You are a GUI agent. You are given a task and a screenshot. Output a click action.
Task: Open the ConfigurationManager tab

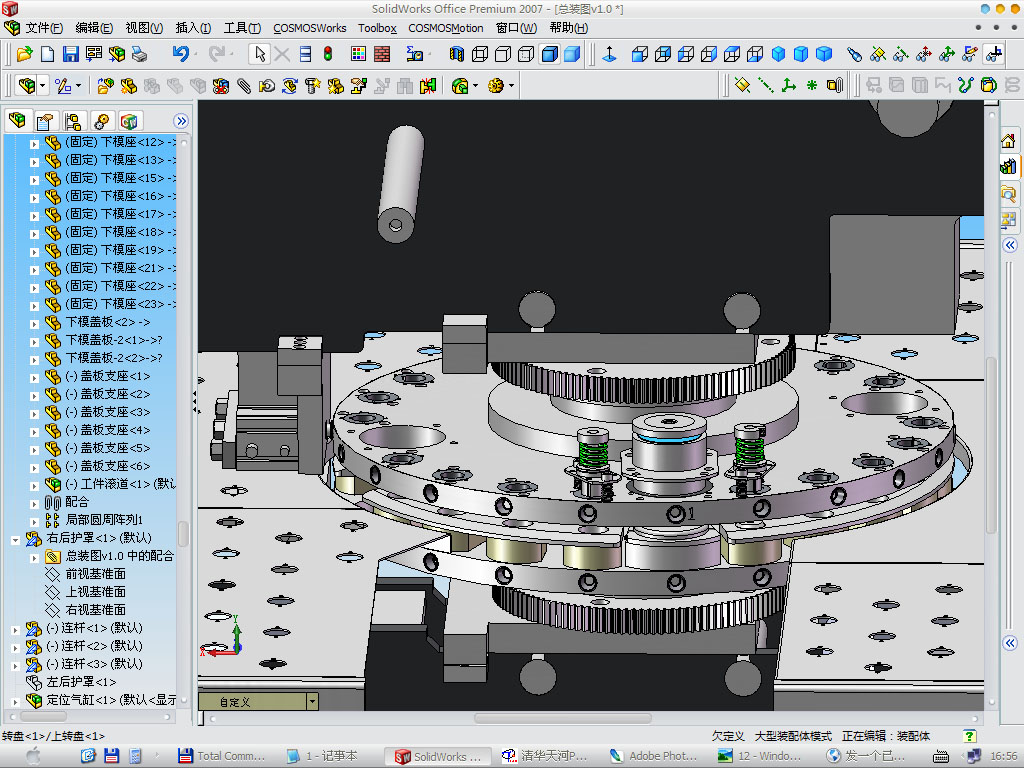(72, 121)
